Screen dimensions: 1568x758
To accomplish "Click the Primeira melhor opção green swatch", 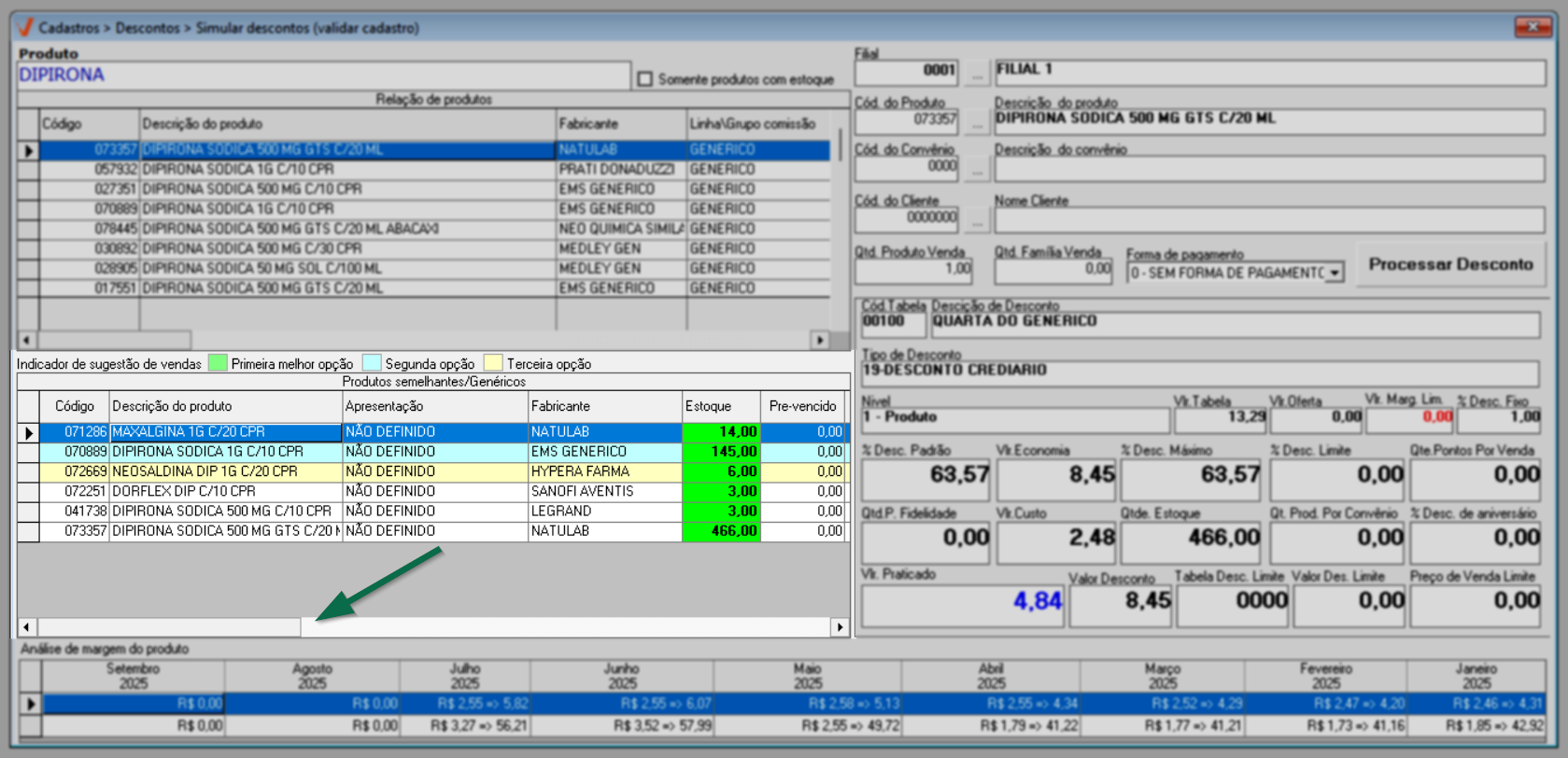I will click(x=218, y=363).
